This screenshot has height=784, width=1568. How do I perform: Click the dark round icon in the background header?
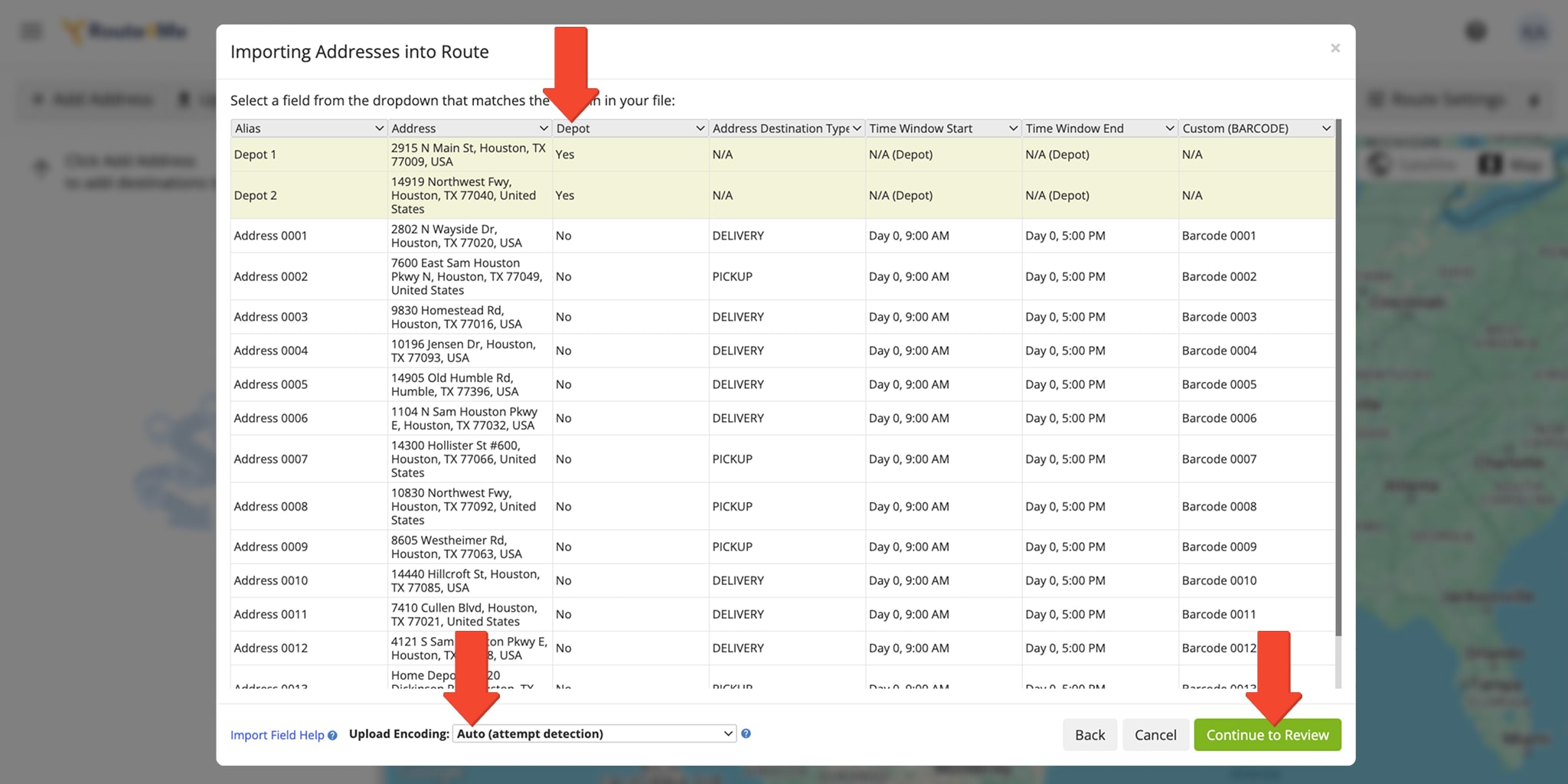[1476, 31]
